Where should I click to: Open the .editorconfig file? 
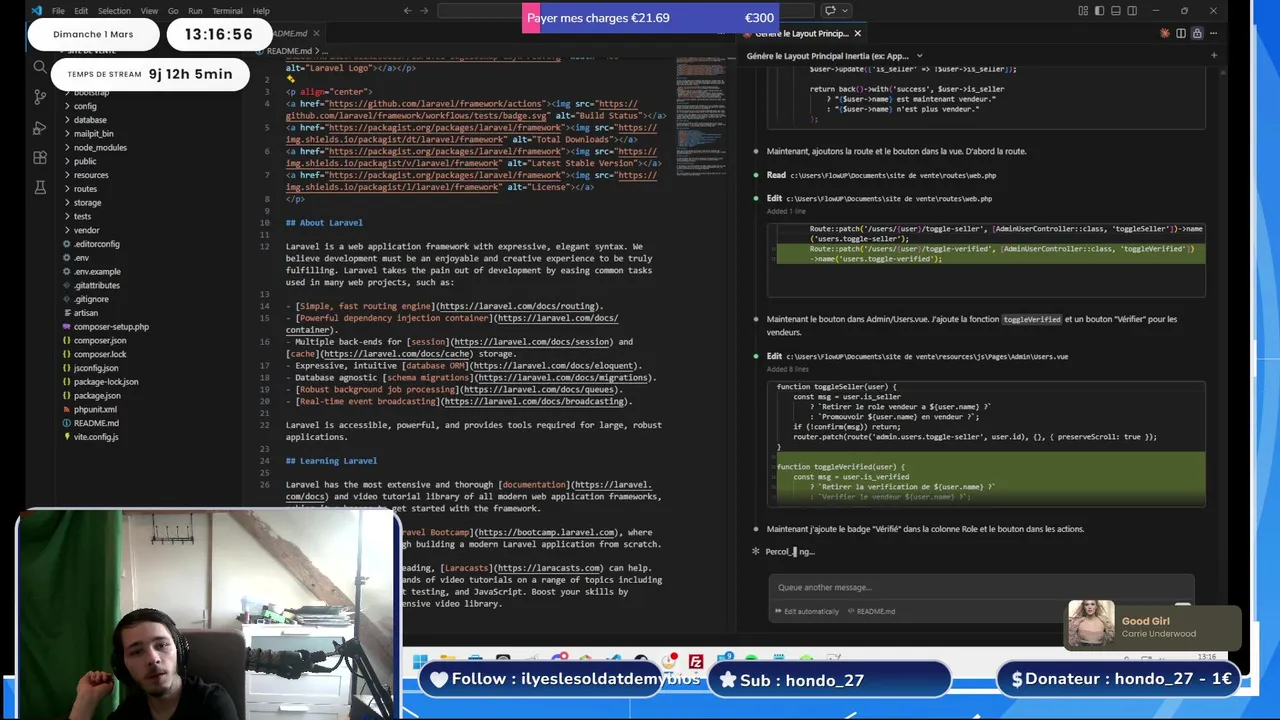click(96, 244)
